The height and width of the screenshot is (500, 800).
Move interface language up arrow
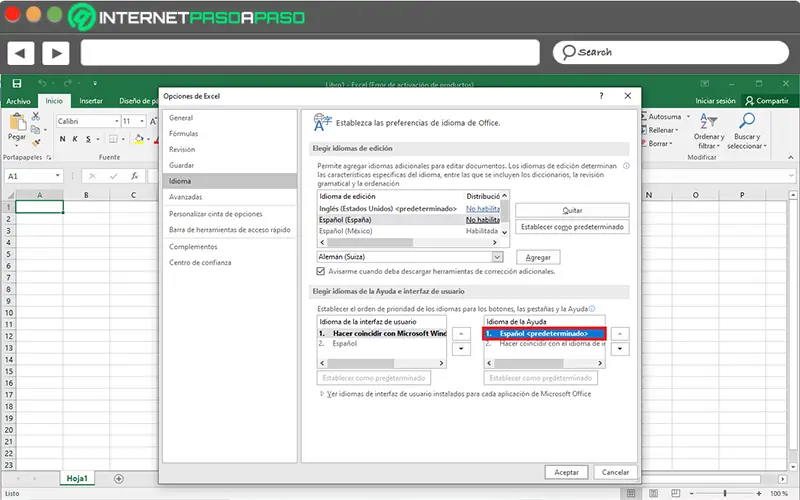[461, 334]
